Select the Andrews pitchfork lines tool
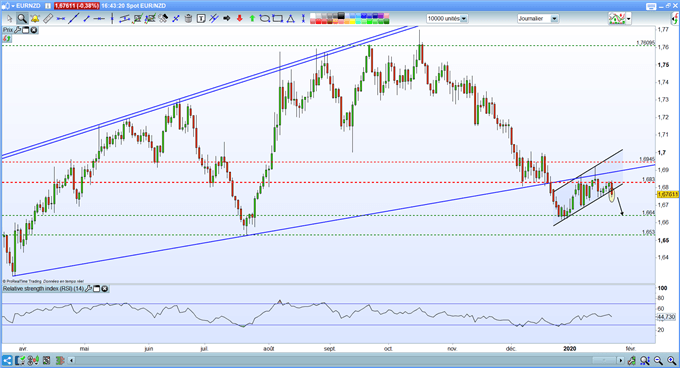 (x=214, y=18)
